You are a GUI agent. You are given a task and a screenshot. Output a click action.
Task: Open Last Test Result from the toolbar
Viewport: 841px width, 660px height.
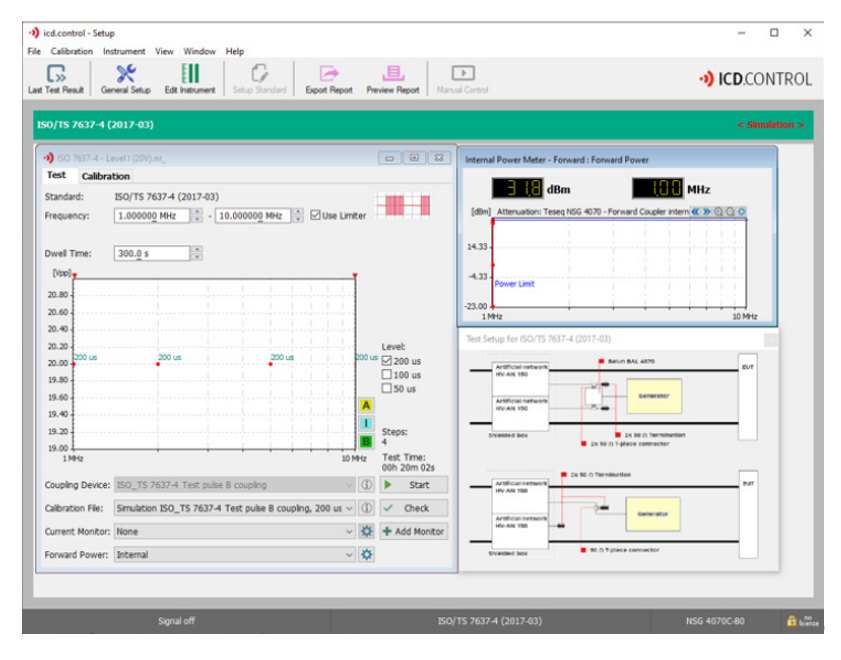pyautogui.click(x=56, y=79)
